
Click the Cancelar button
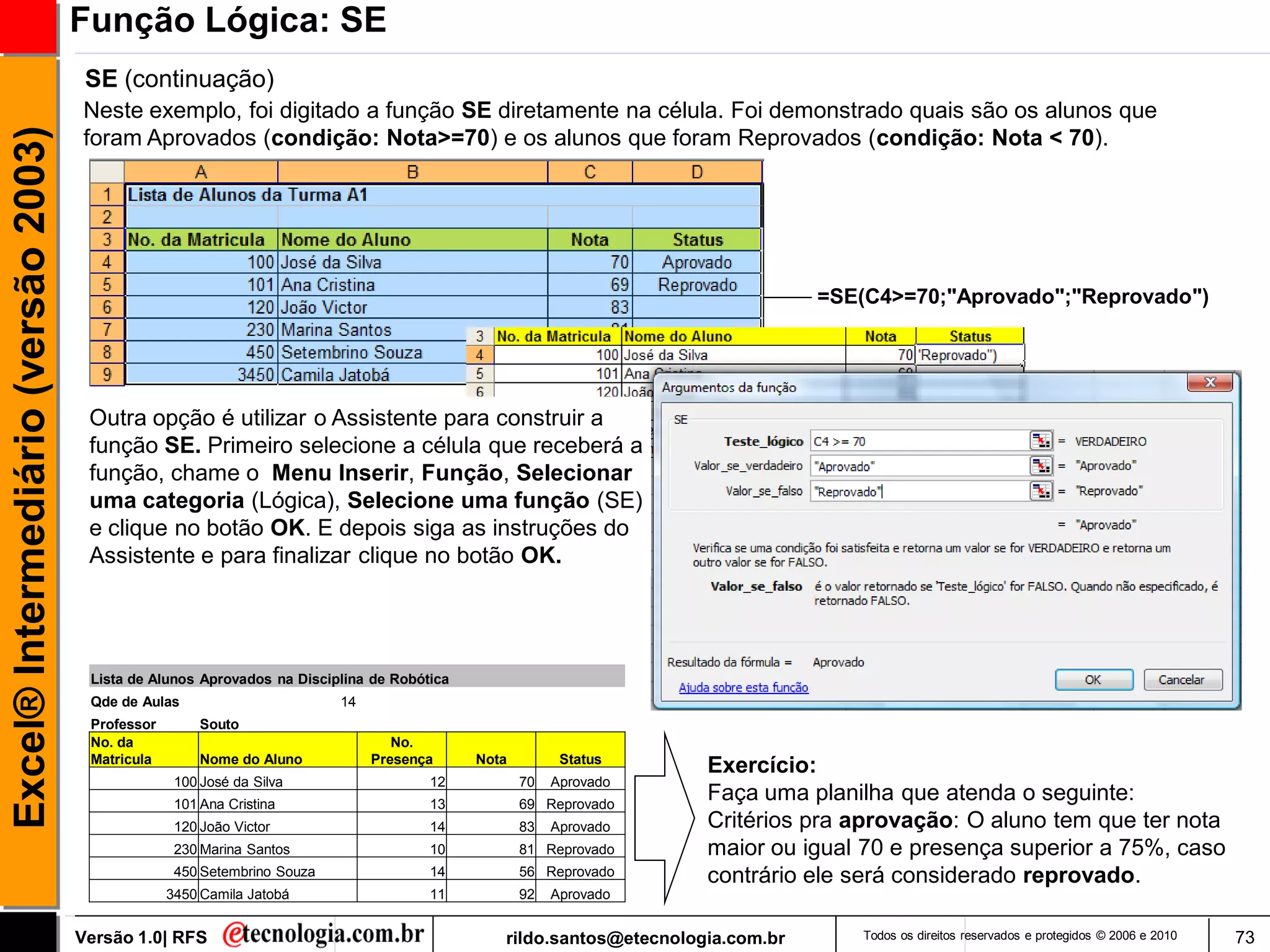[x=1183, y=680]
